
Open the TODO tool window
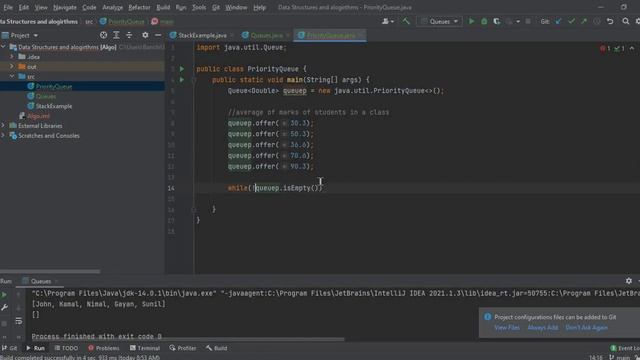[x=66, y=348]
